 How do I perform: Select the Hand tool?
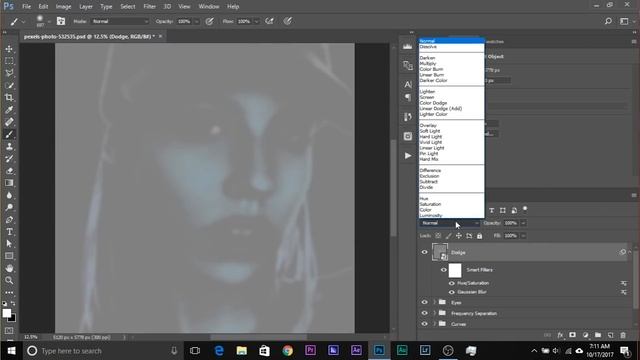[9, 268]
